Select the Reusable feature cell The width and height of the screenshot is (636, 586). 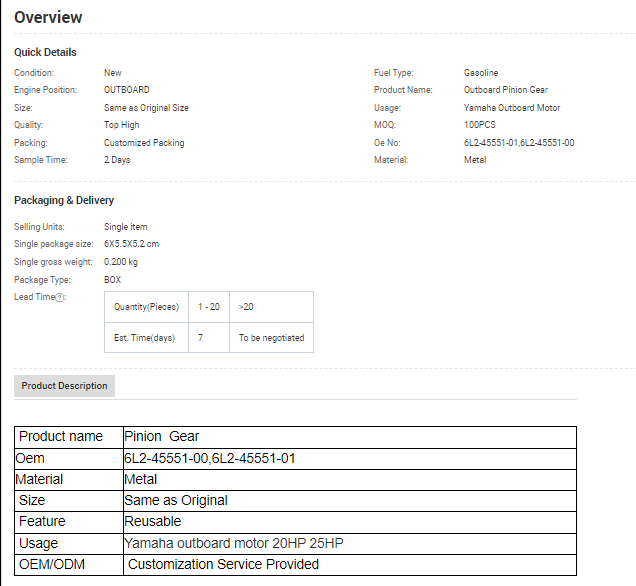(153, 521)
